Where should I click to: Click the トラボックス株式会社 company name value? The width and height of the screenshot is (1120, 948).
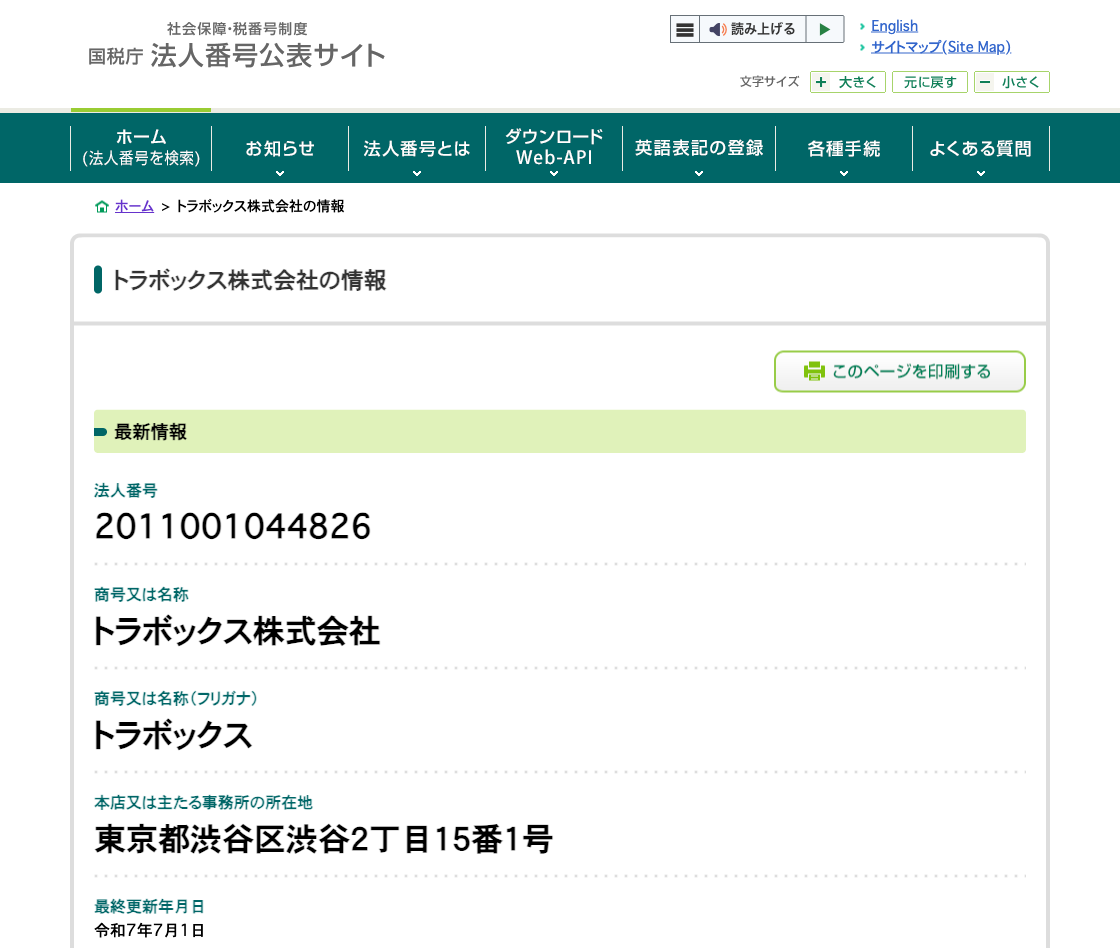point(237,632)
